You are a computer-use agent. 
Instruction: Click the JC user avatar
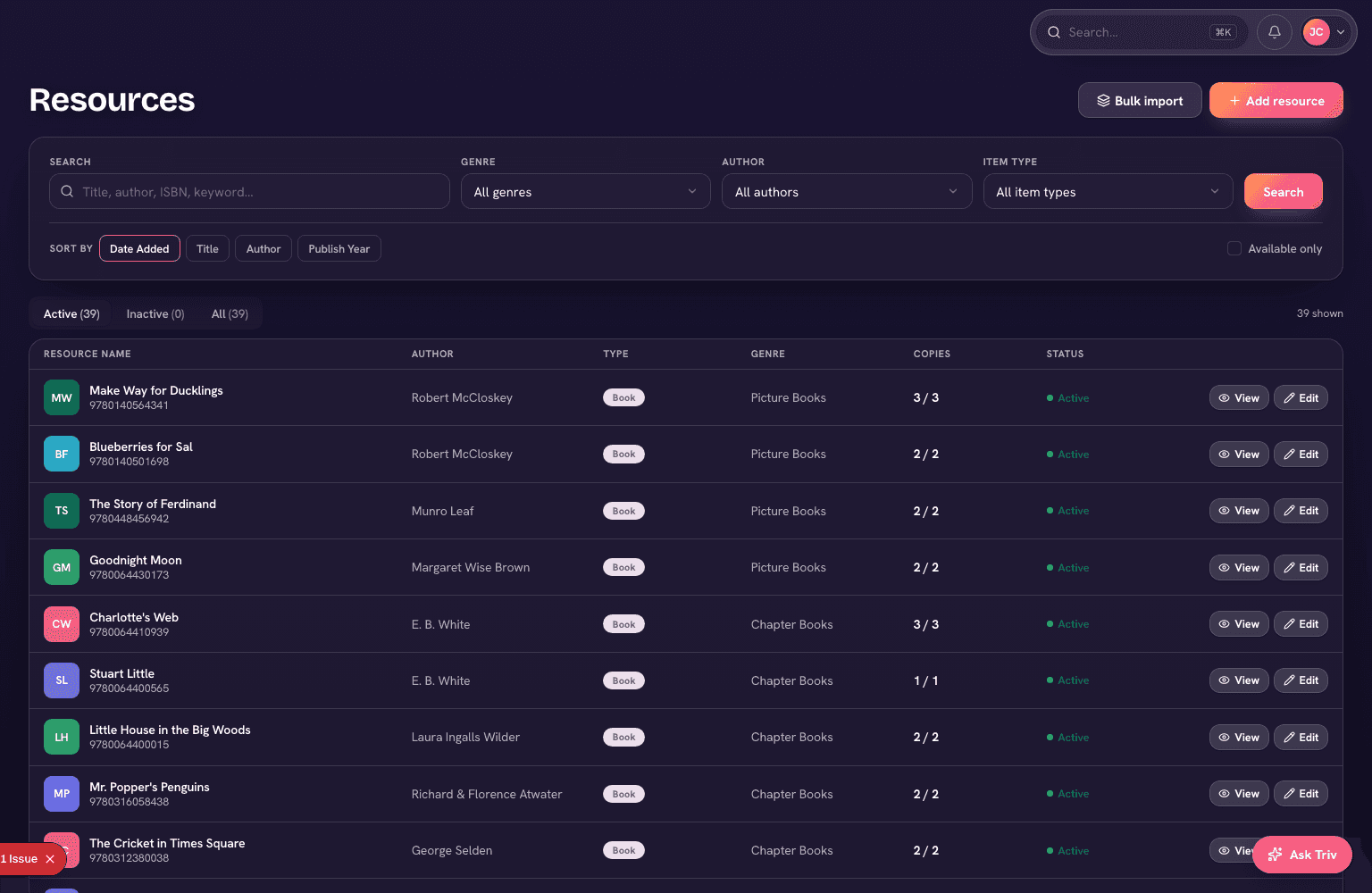click(x=1316, y=32)
